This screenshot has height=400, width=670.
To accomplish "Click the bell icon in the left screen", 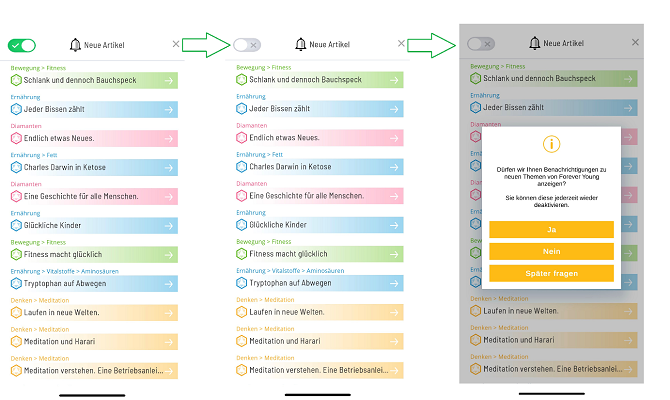I will point(75,45).
